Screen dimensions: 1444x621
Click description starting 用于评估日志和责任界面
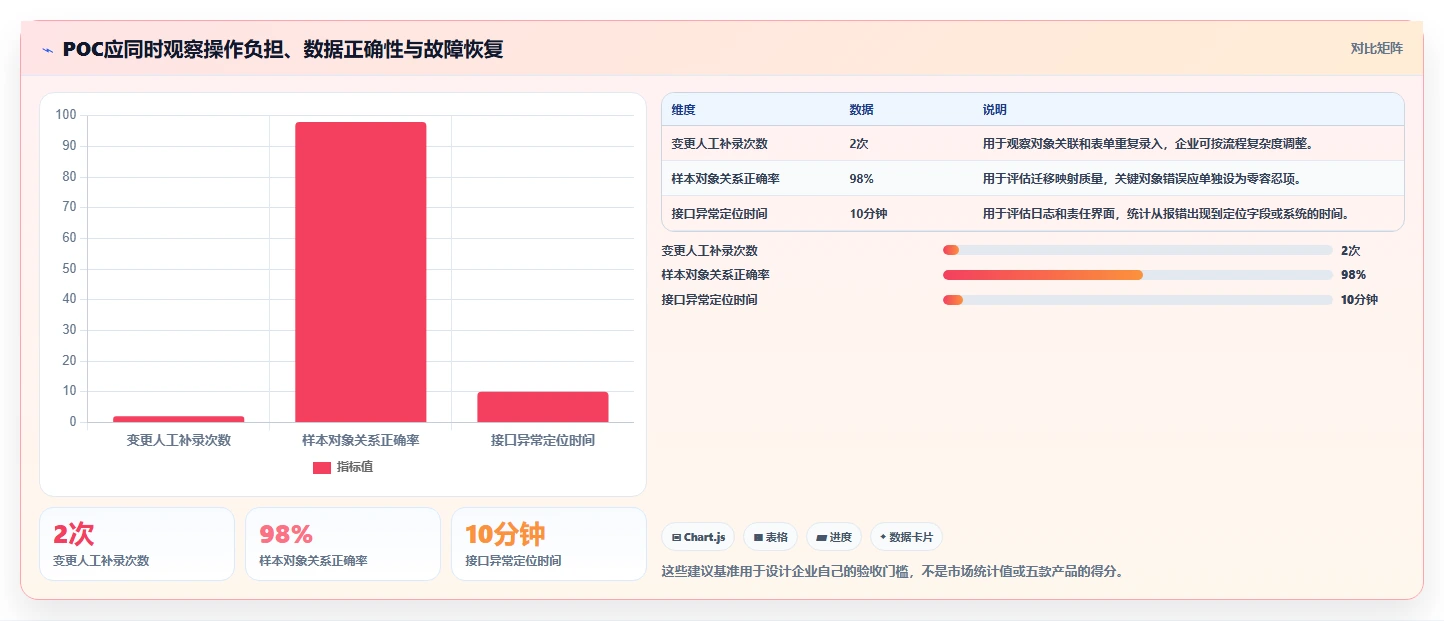click(1166, 214)
